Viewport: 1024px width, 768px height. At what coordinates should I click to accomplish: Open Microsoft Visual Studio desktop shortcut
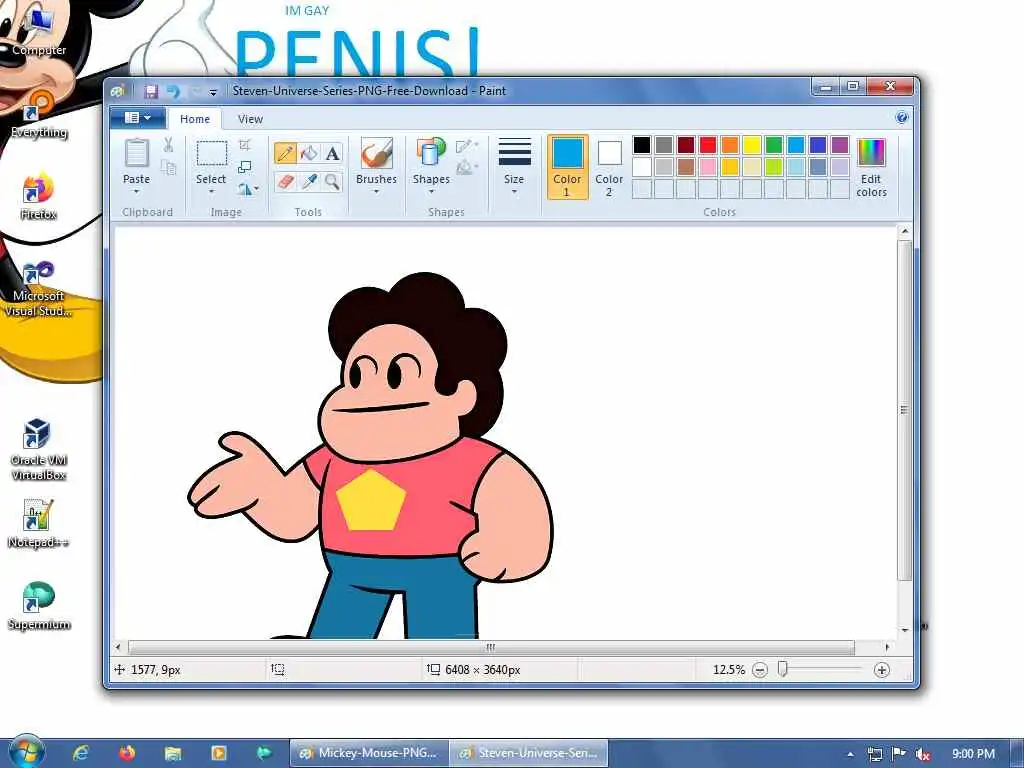pos(39,289)
